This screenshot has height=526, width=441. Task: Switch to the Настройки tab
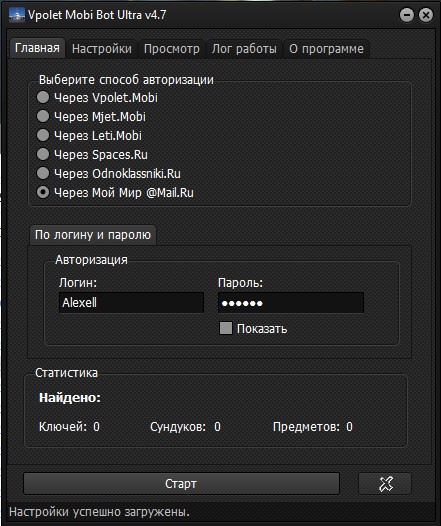click(102, 49)
